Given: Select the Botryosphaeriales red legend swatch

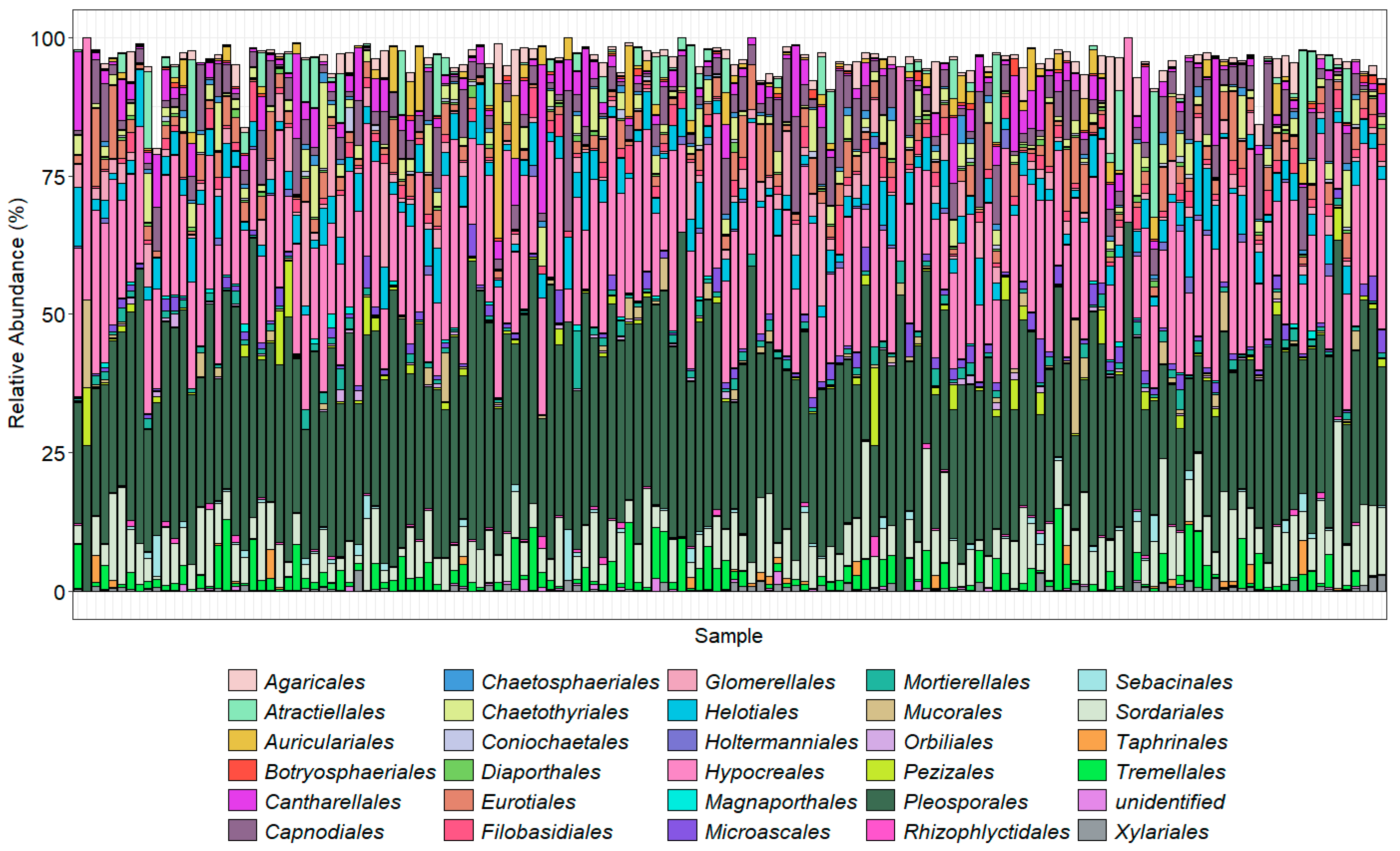Looking at the screenshot, I should pos(243,770).
